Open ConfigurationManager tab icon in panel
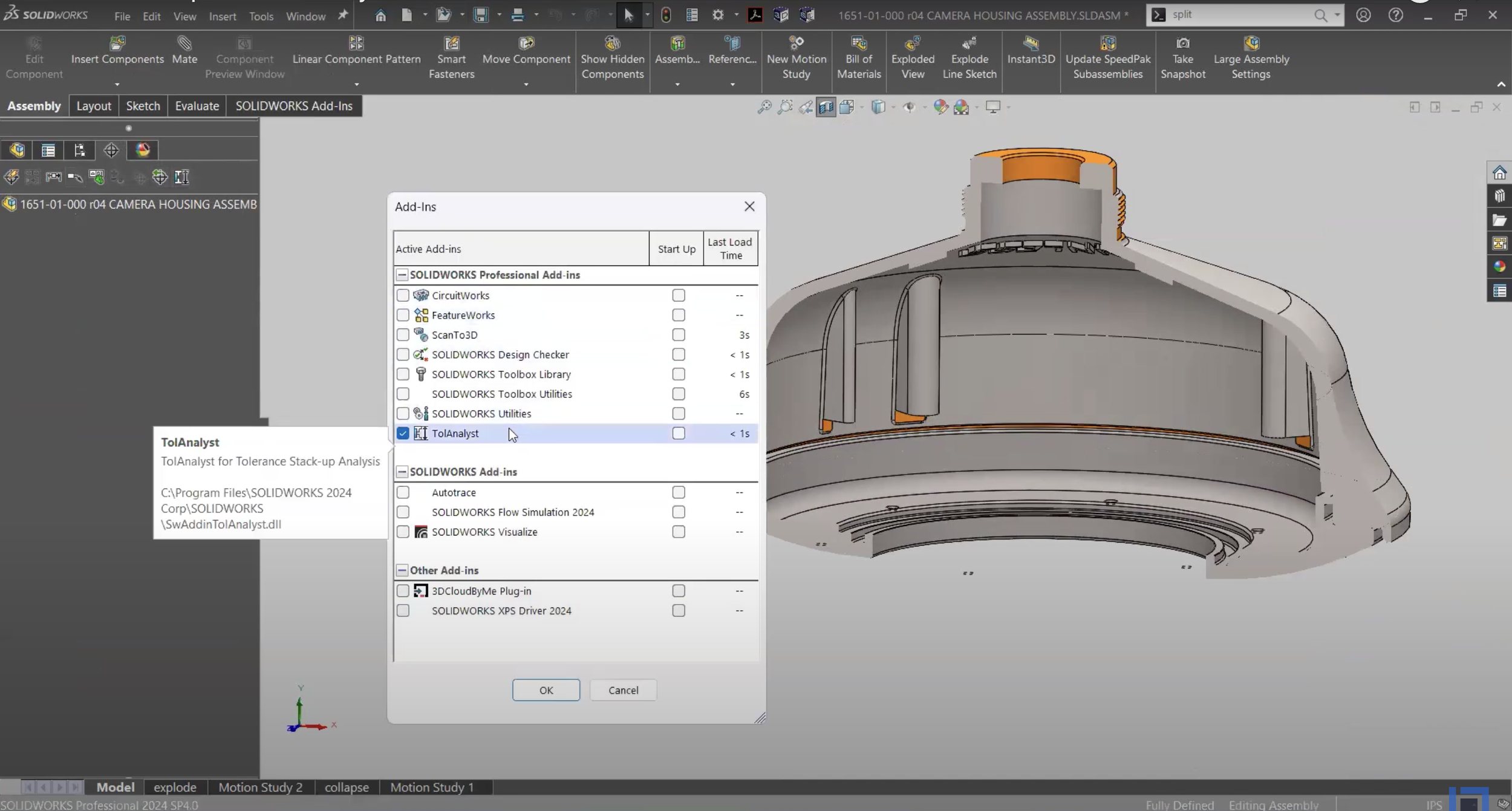The width and height of the screenshot is (1512, 811). tap(79, 150)
